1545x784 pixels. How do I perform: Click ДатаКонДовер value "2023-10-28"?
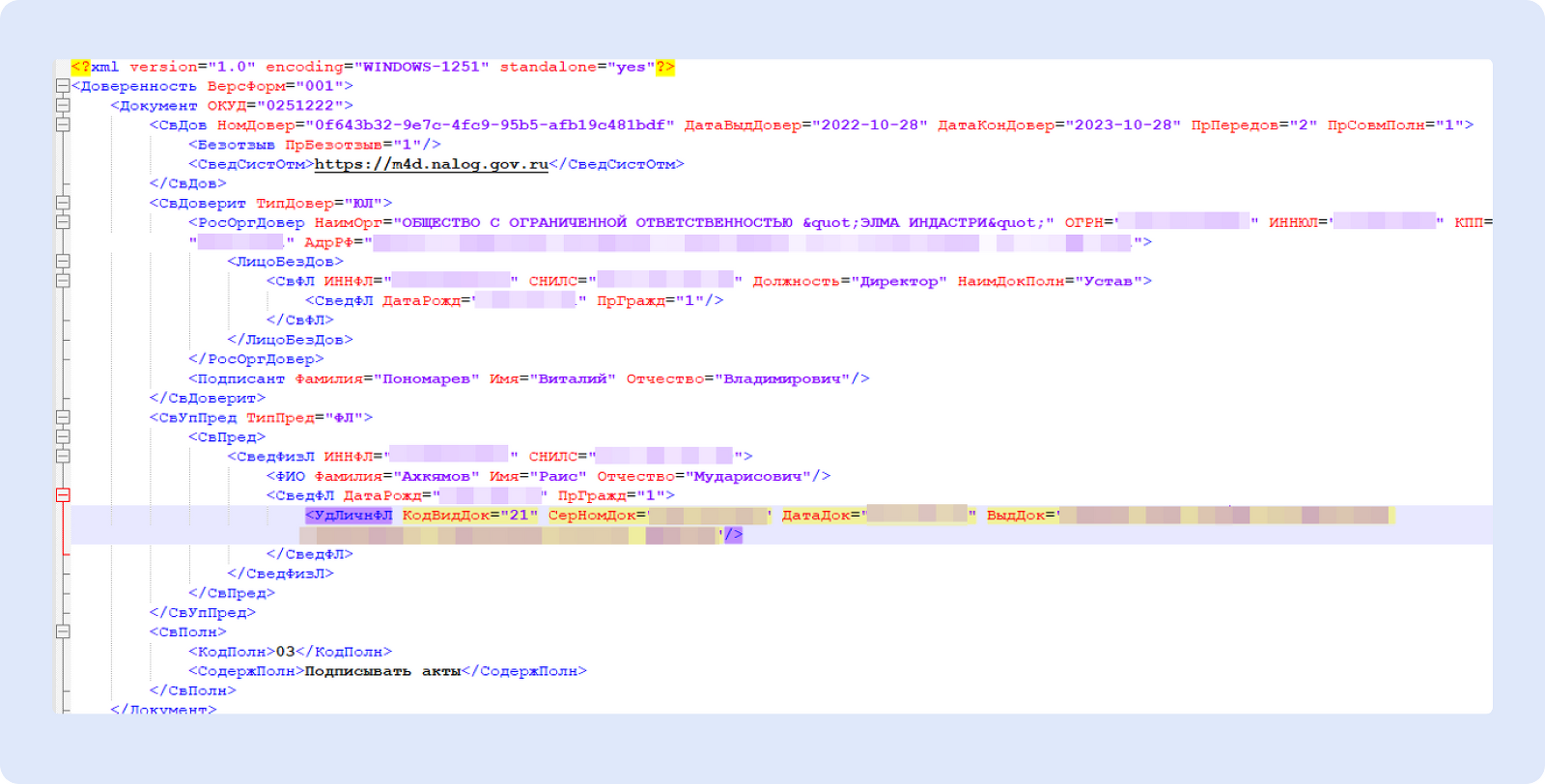(x=1123, y=125)
